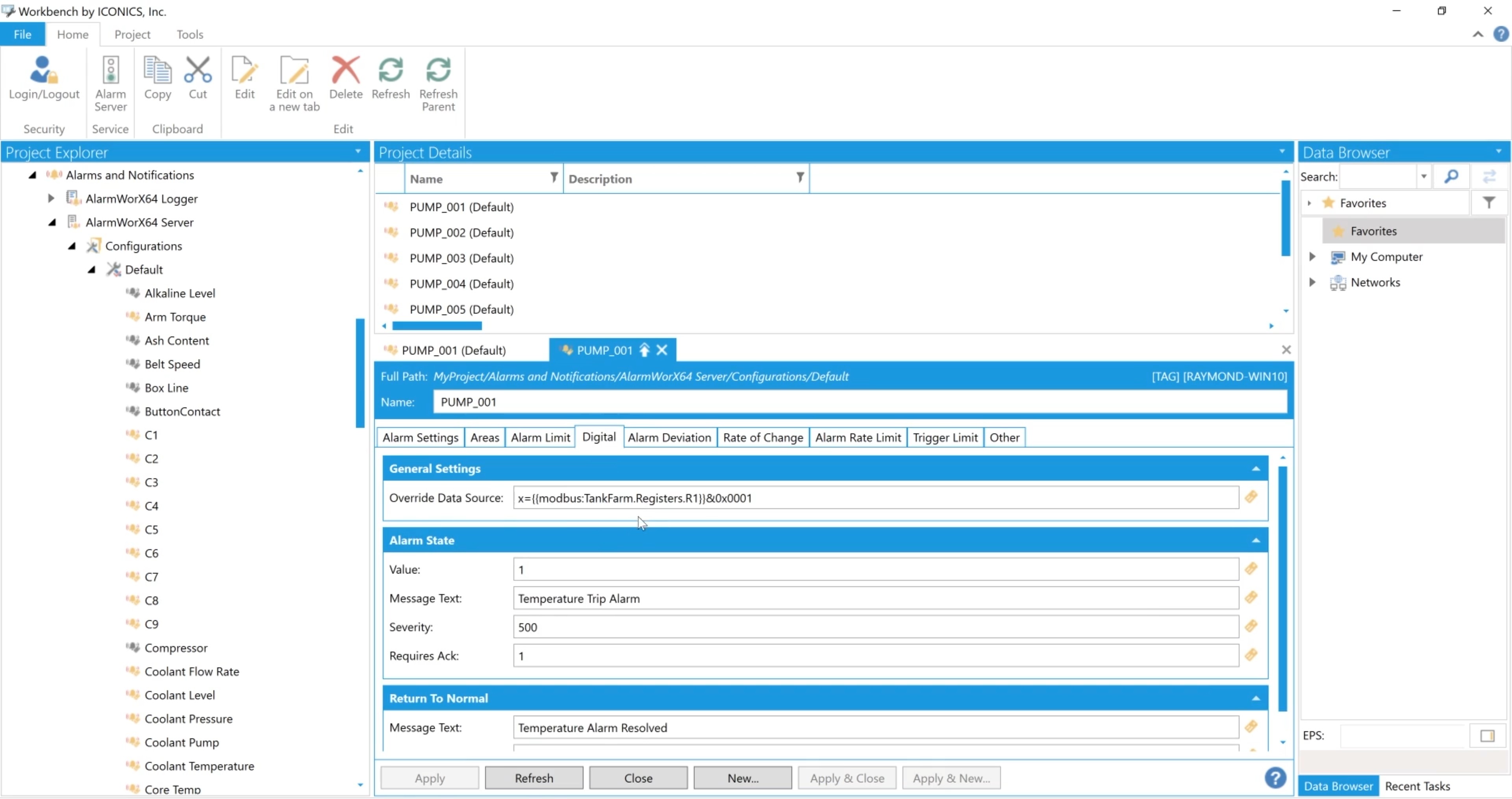The image size is (1512, 799).
Task: Click the horizontal scrollbar under pump list
Action: (x=437, y=326)
